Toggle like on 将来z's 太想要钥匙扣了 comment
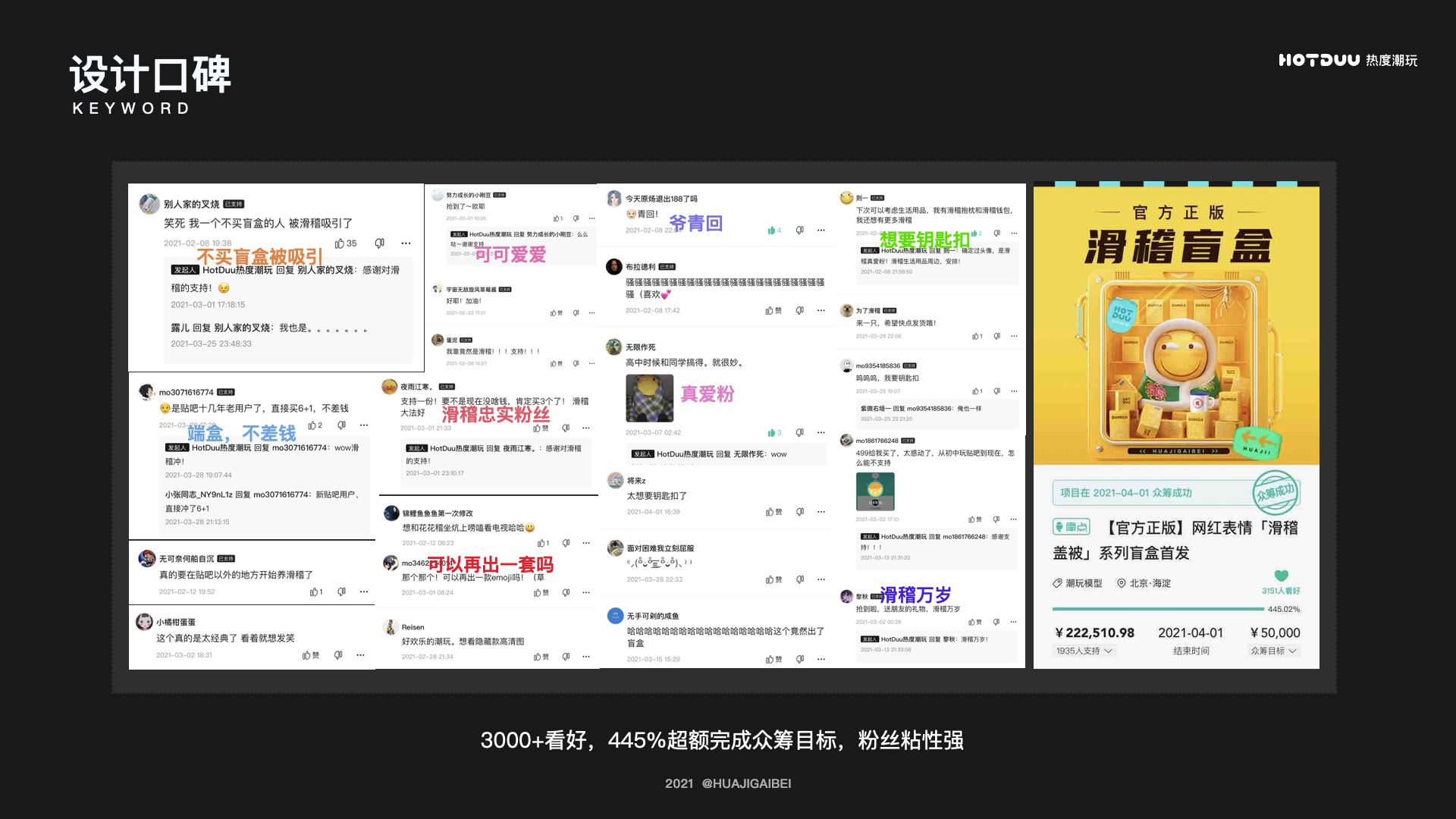The width and height of the screenshot is (1456, 819). point(770,512)
